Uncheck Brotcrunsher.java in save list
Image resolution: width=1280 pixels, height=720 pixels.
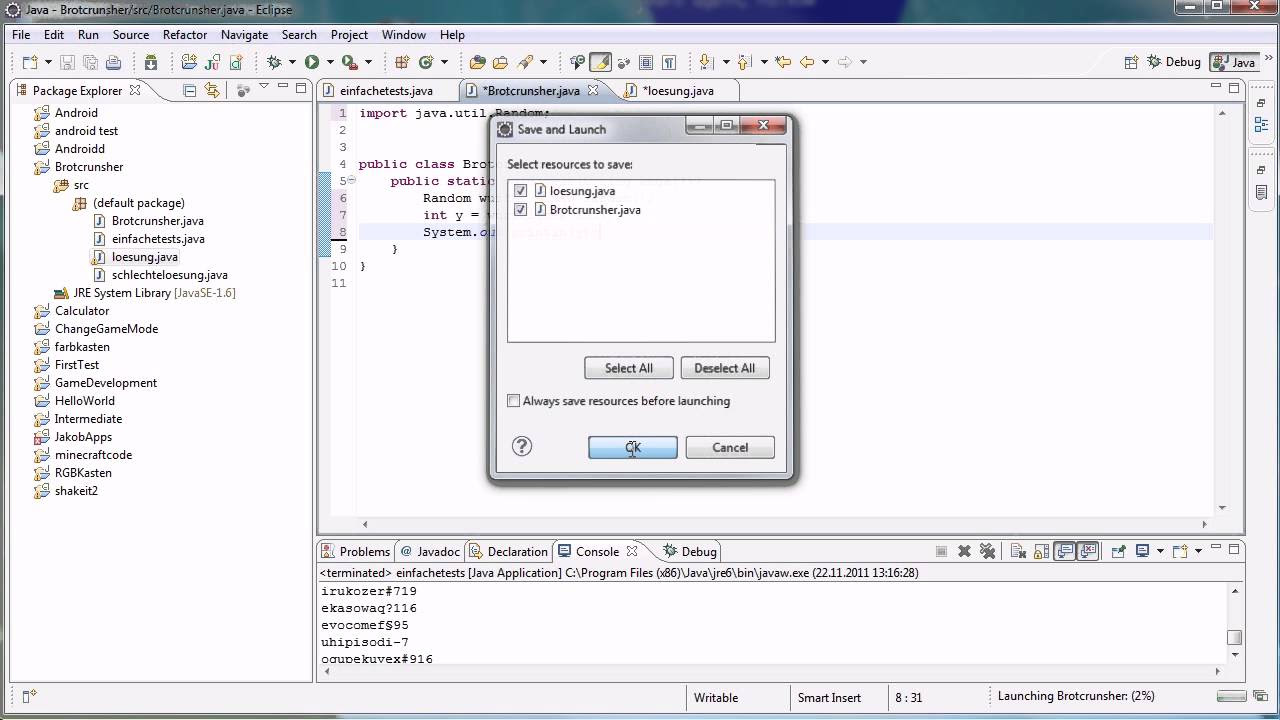520,210
